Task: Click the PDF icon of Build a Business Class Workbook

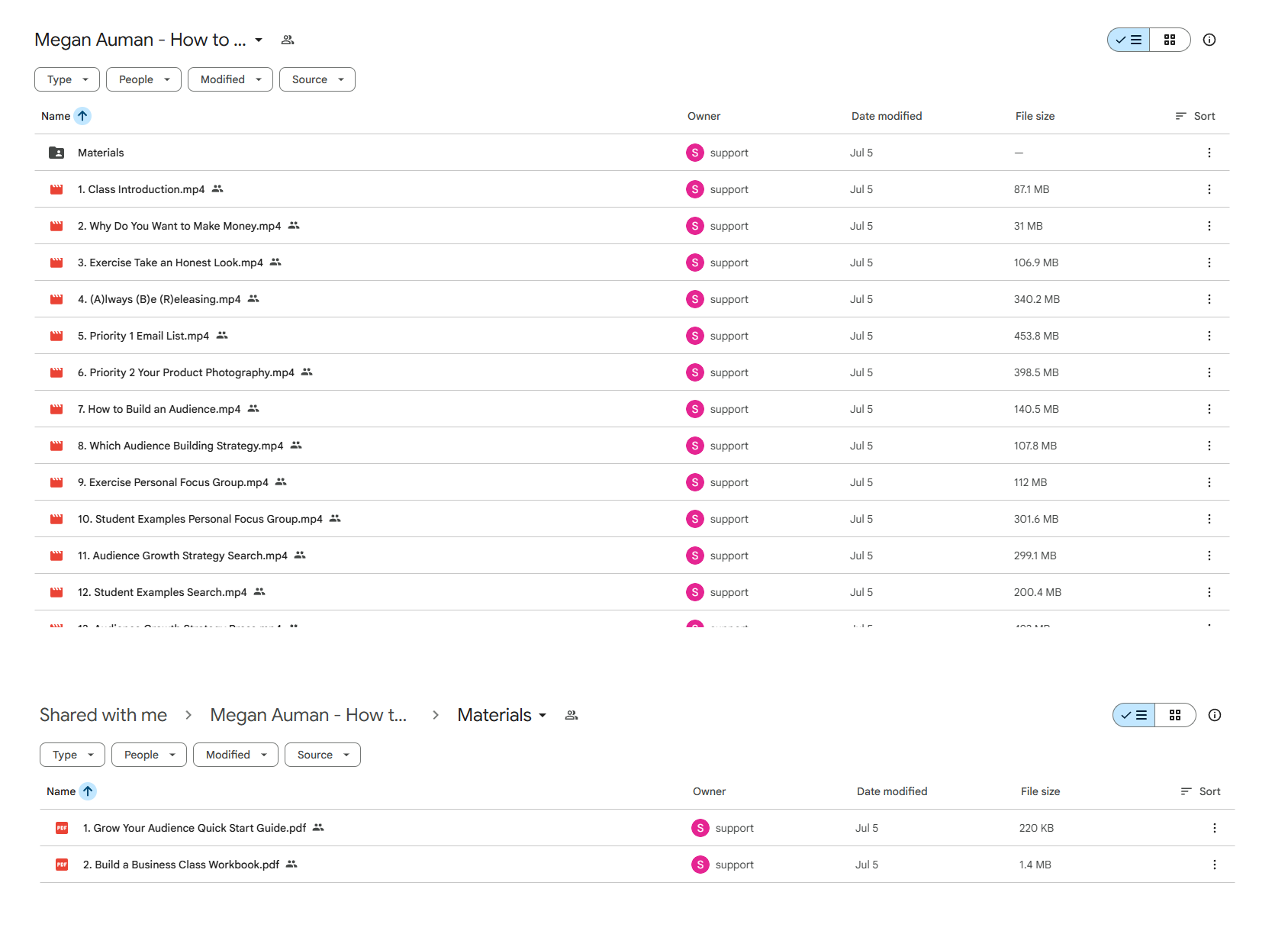Action: pyautogui.click(x=62, y=865)
